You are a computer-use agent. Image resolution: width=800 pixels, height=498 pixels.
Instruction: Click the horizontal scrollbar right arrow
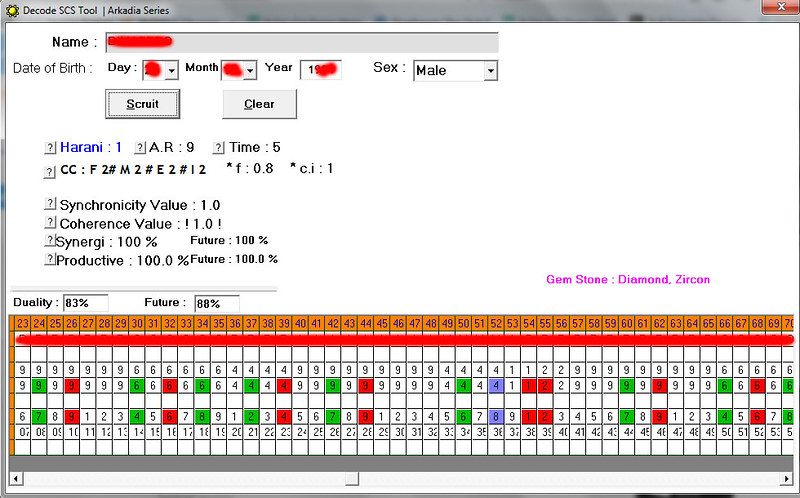point(784,477)
